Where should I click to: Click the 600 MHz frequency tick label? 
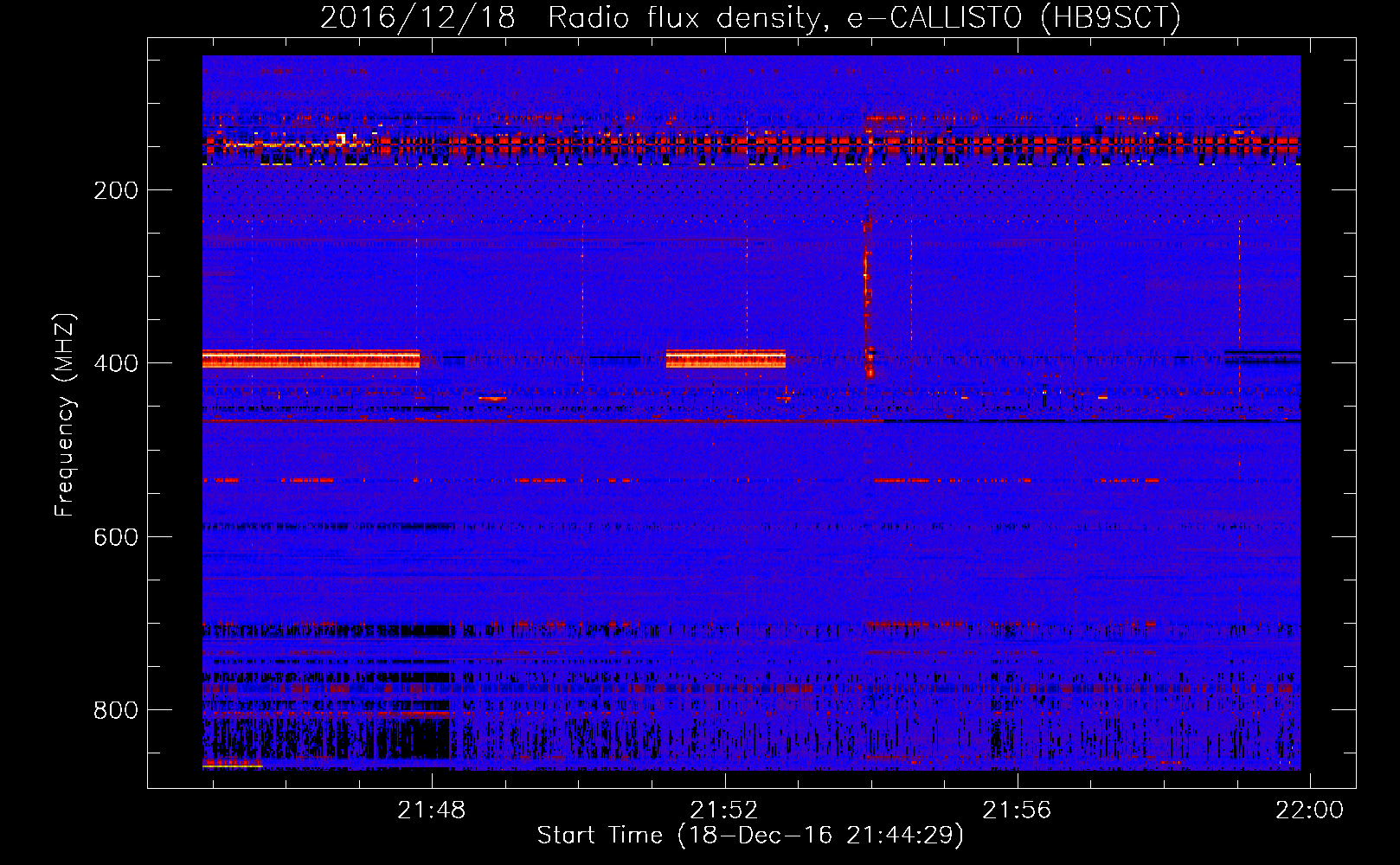pyautogui.click(x=116, y=537)
